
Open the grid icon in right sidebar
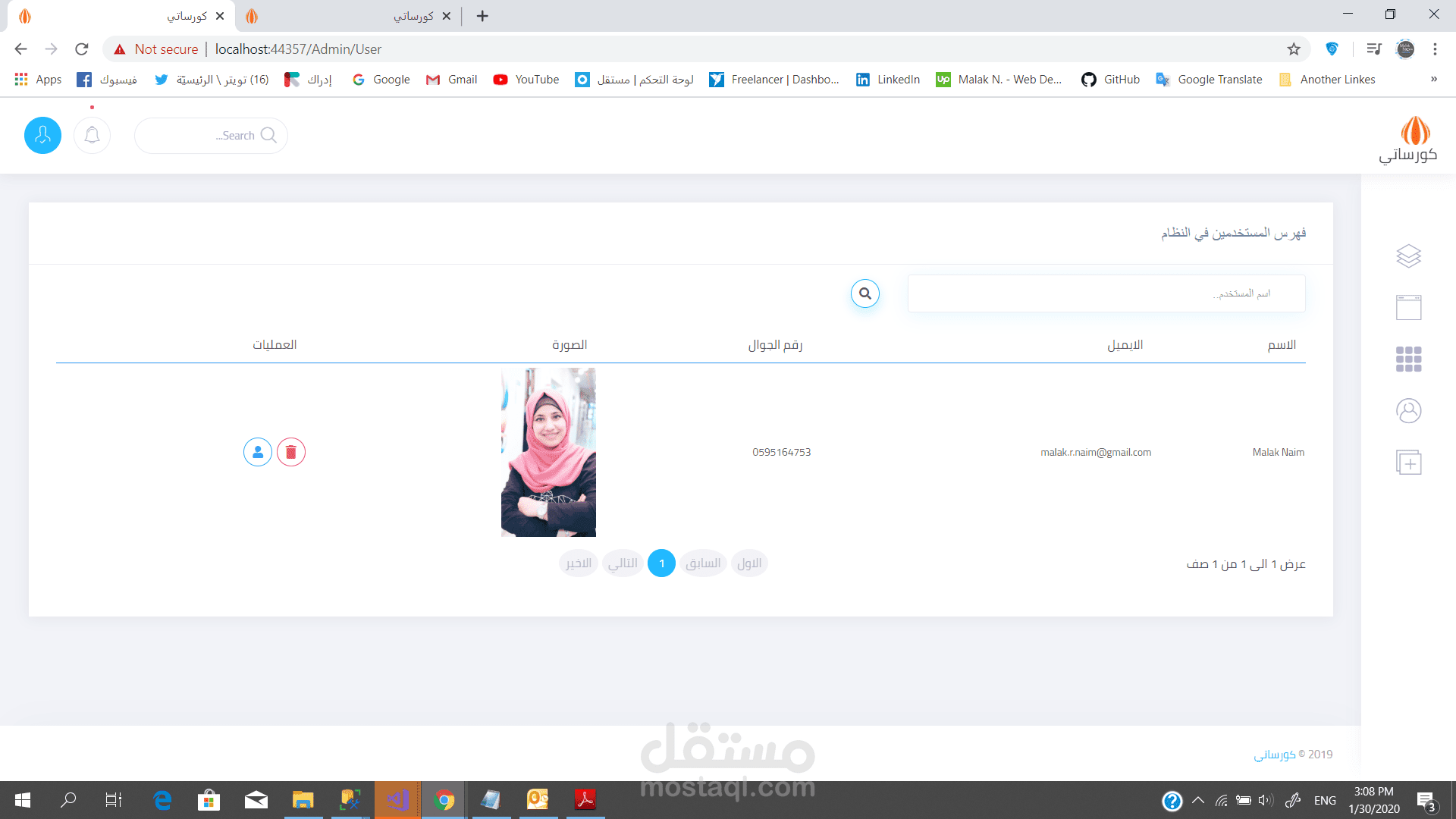pyautogui.click(x=1408, y=359)
